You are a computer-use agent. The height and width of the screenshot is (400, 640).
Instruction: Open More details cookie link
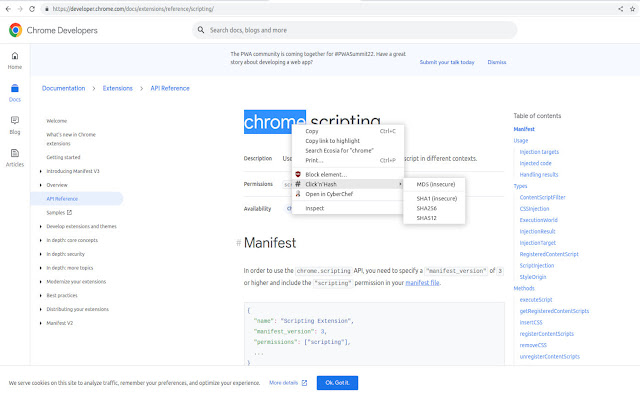click(x=284, y=383)
